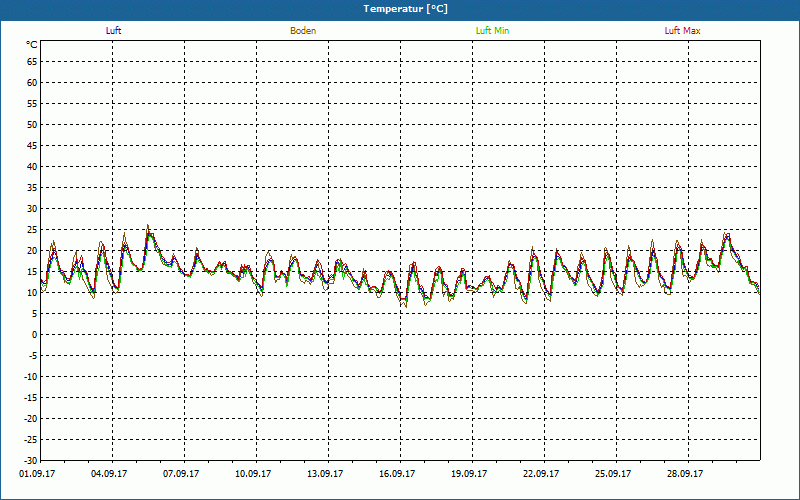Image resolution: width=800 pixels, height=500 pixels.
Task: Click the 07.09.17 date label
Action: (181, 474)
